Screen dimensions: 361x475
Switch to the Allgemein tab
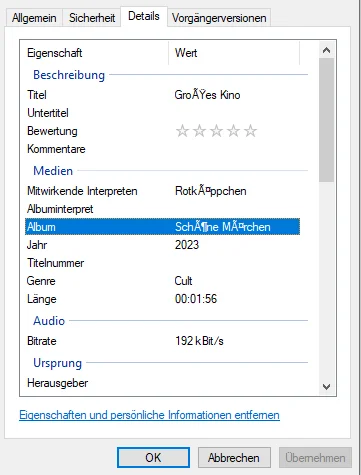pos(34,18)
